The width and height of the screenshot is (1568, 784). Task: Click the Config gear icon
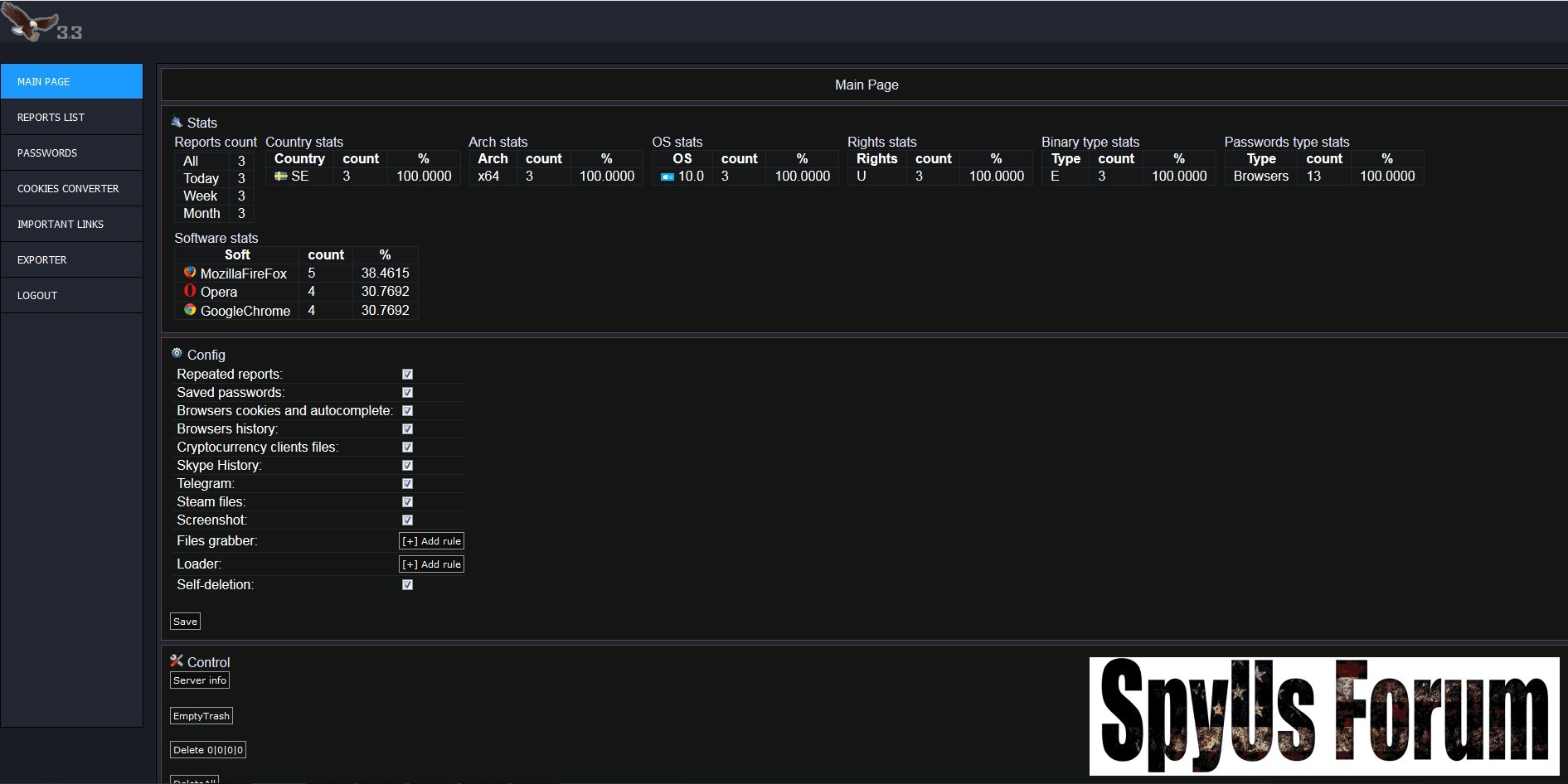177,353
